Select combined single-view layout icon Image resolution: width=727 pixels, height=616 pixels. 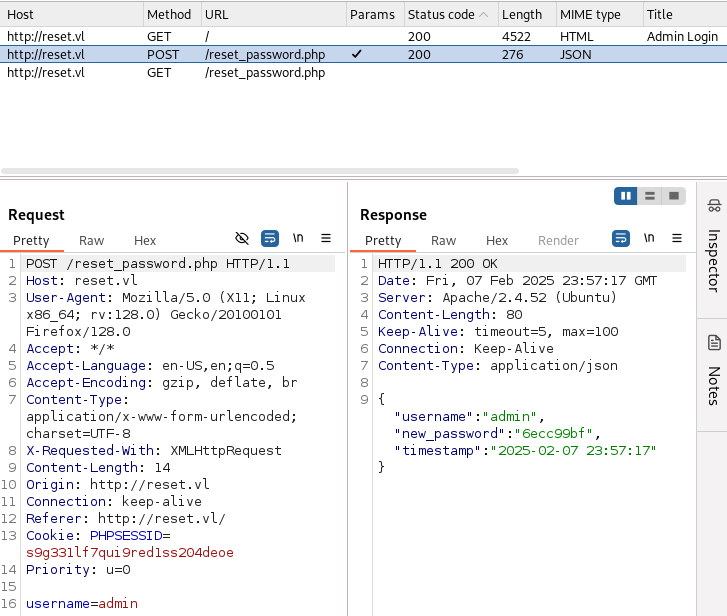click(x=674, y=196)
